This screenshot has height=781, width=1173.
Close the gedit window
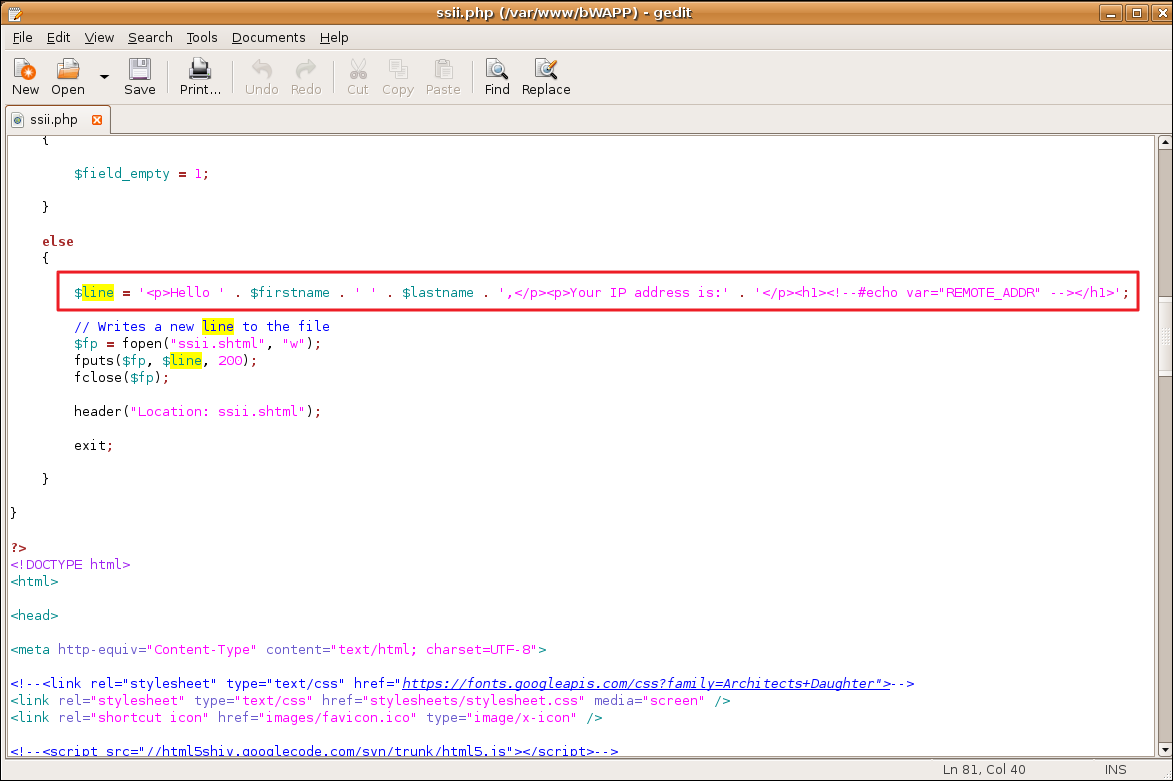(x=1162, y=13)
